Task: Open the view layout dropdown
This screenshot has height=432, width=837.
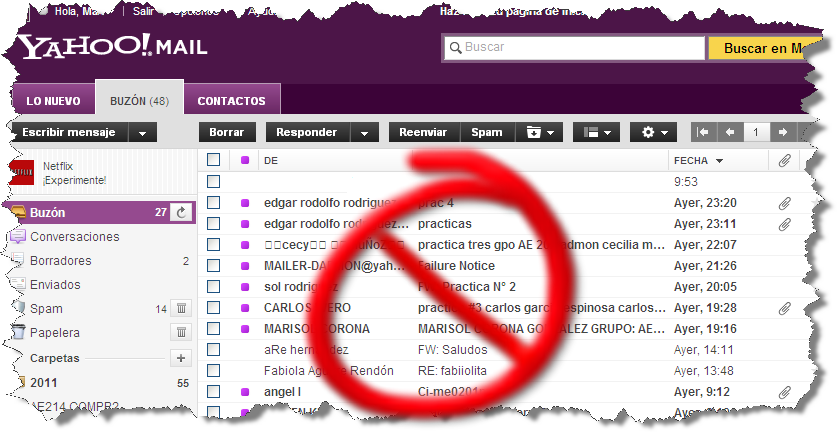Action: point(596,132)
